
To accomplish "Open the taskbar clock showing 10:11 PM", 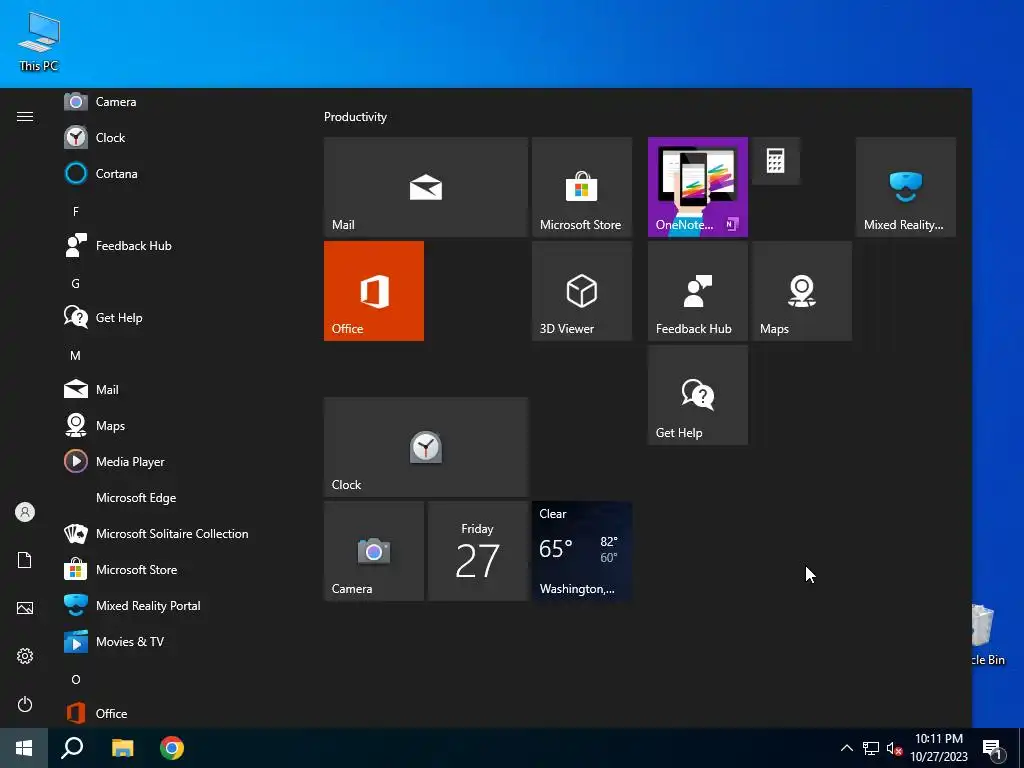I will [938, 748].
